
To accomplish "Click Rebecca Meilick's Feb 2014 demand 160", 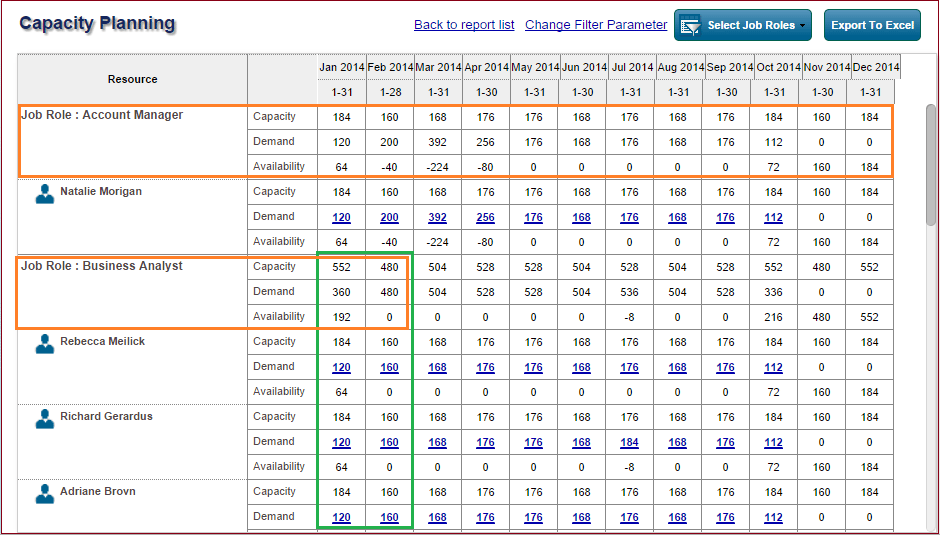I will click(x=389, y=367).
